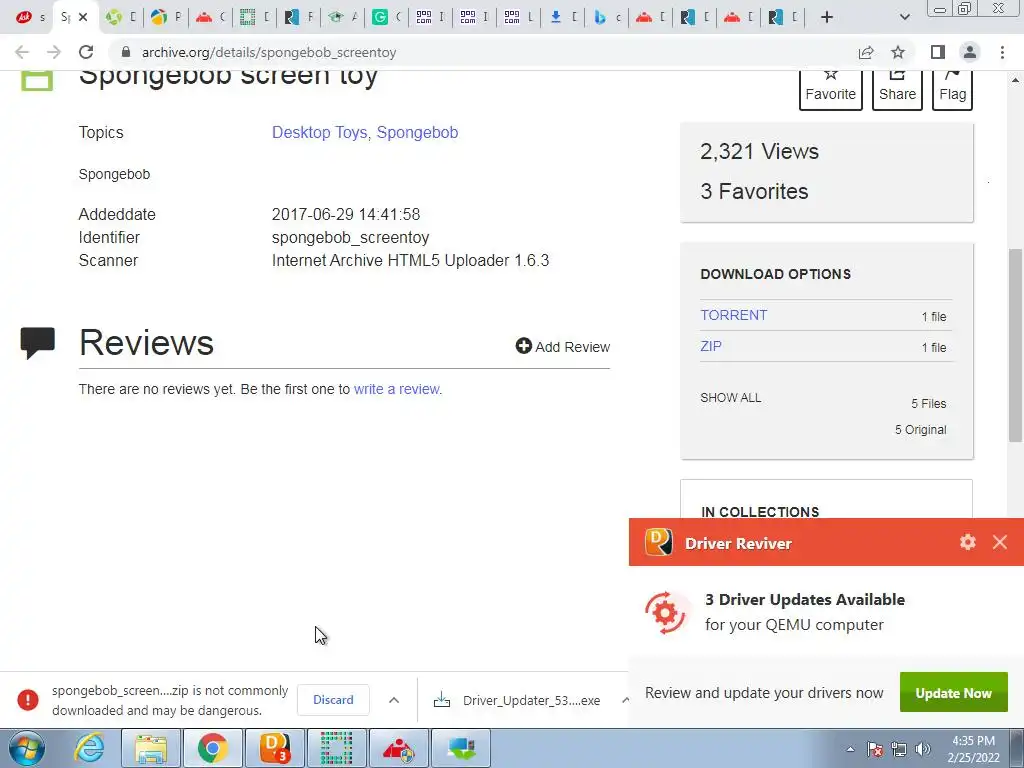Open the Chrome side panel icon
The height and width of the screenshot is (768, 1024).
[x=938, y=52]
